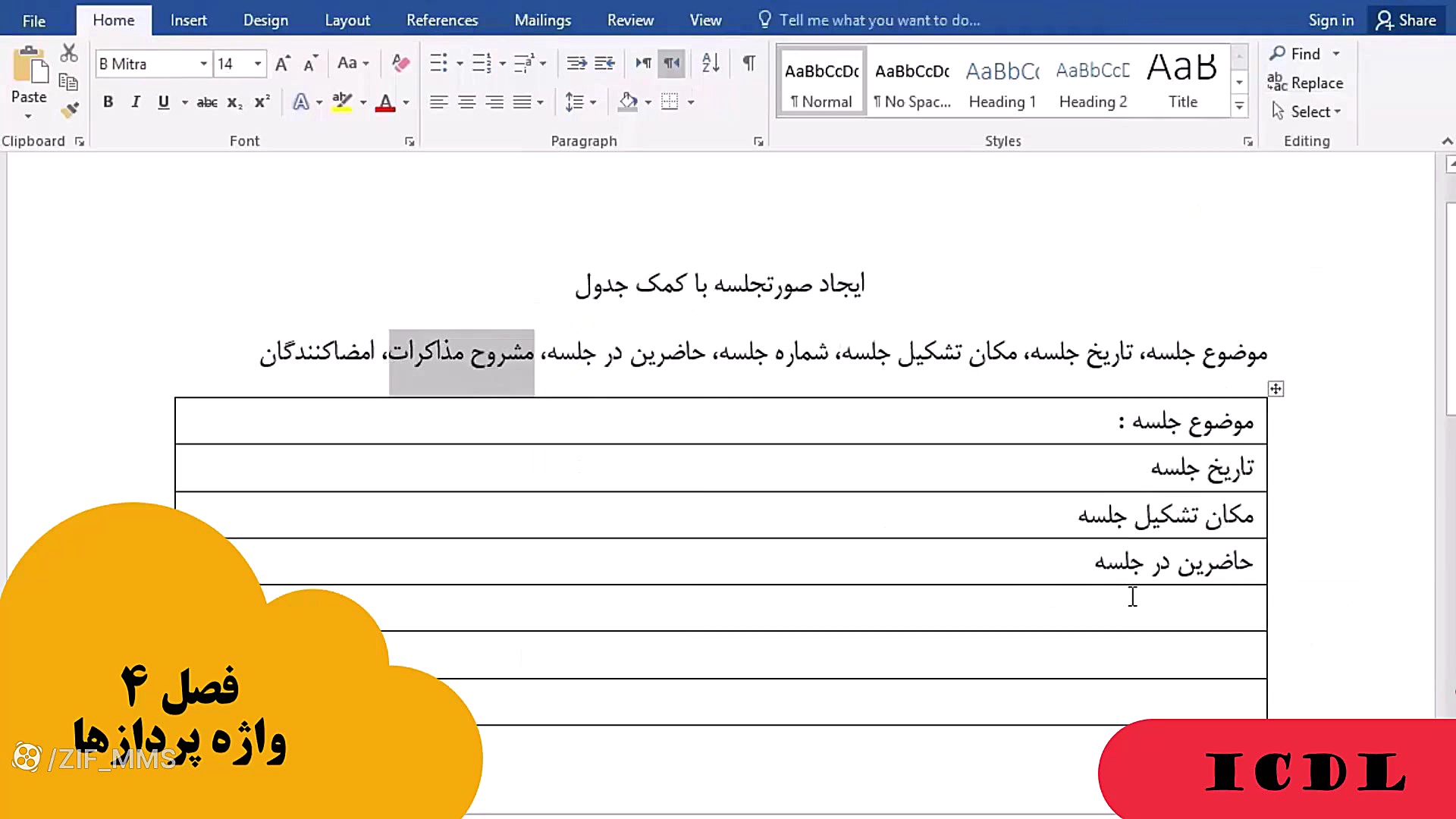
Task: Click the Line Spacing icon
Action: click(x=574, y=102)
